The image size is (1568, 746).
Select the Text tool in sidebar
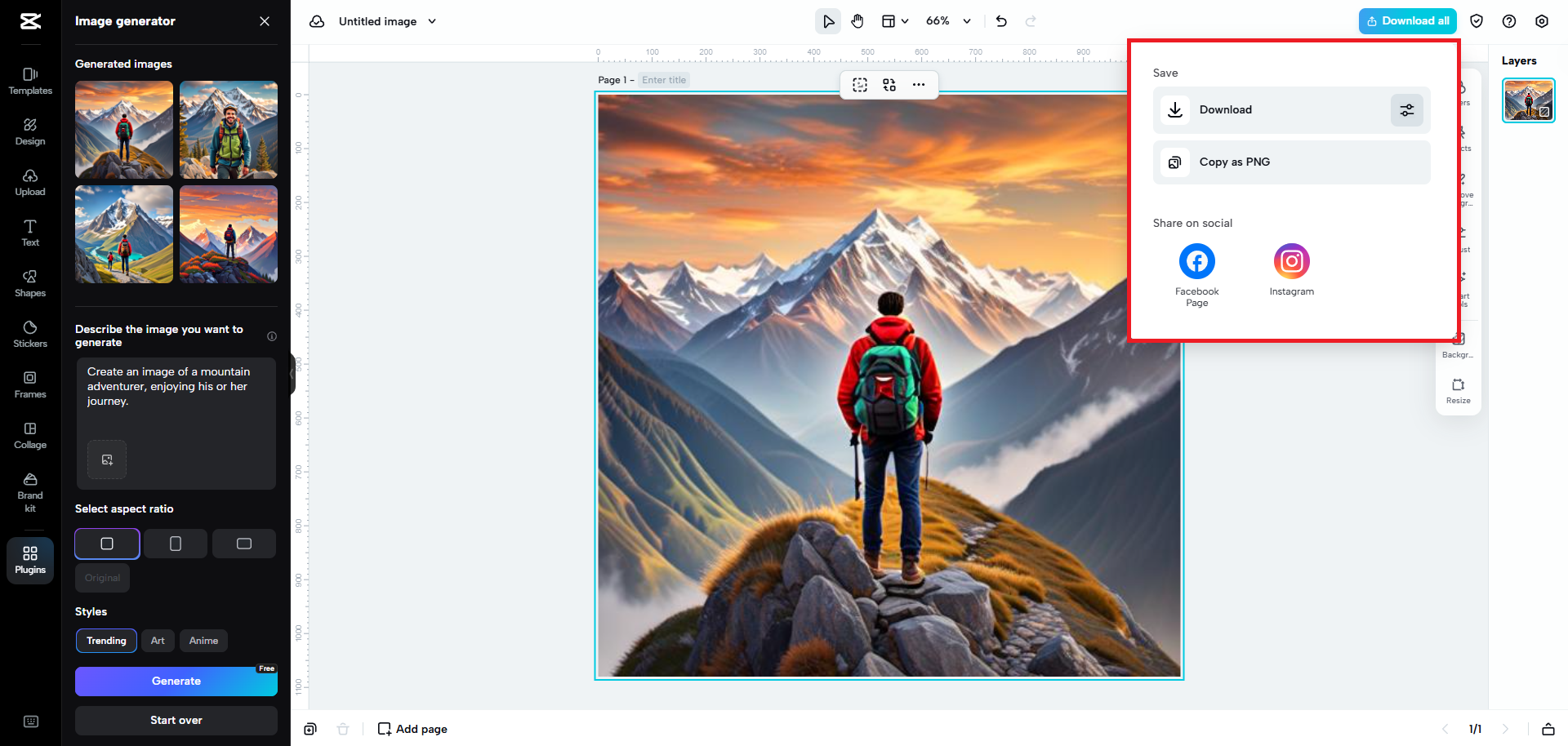(30, 233)
